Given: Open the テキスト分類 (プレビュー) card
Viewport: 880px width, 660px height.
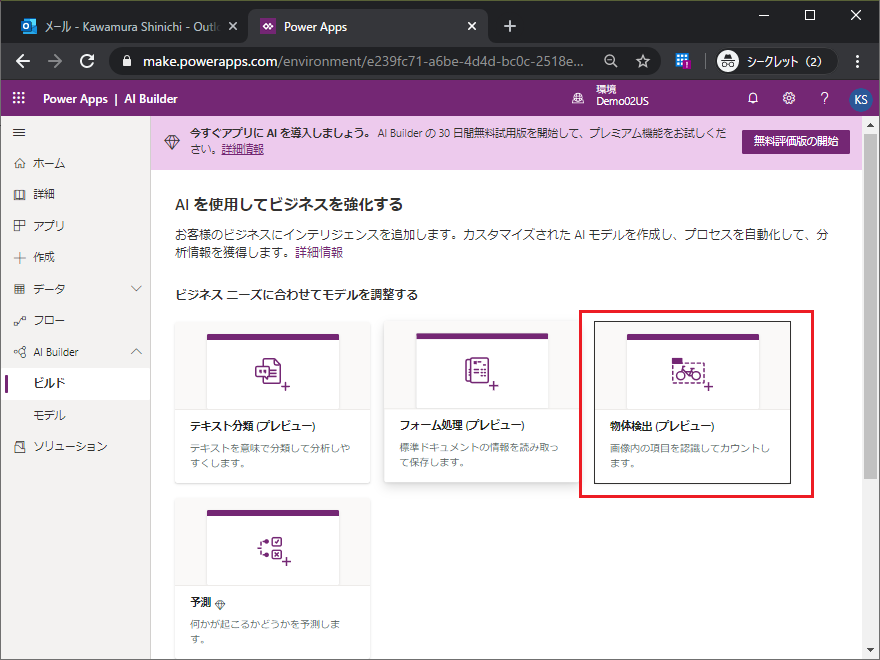Looking at the screenshot, I should [x=272, y=402].
